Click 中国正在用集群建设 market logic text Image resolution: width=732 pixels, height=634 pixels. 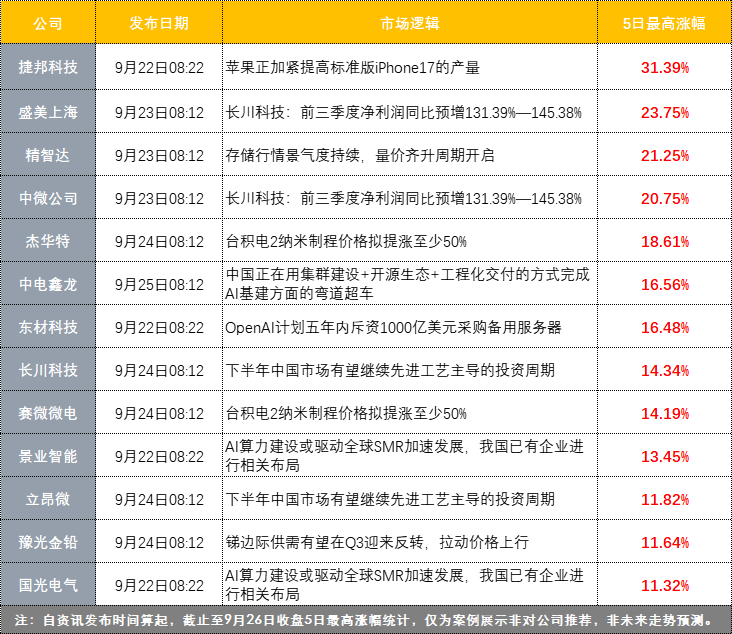coord(407,284)
